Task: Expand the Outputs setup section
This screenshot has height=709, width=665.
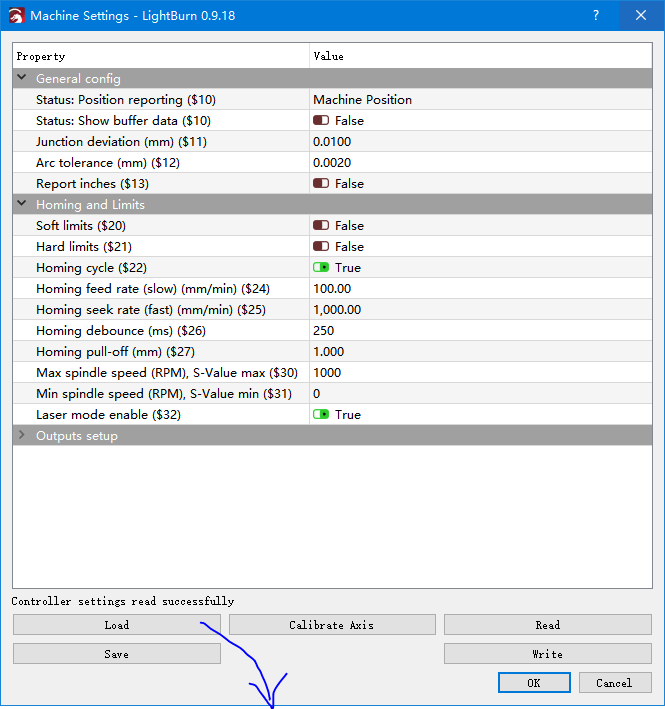Action: pos(21,435)
